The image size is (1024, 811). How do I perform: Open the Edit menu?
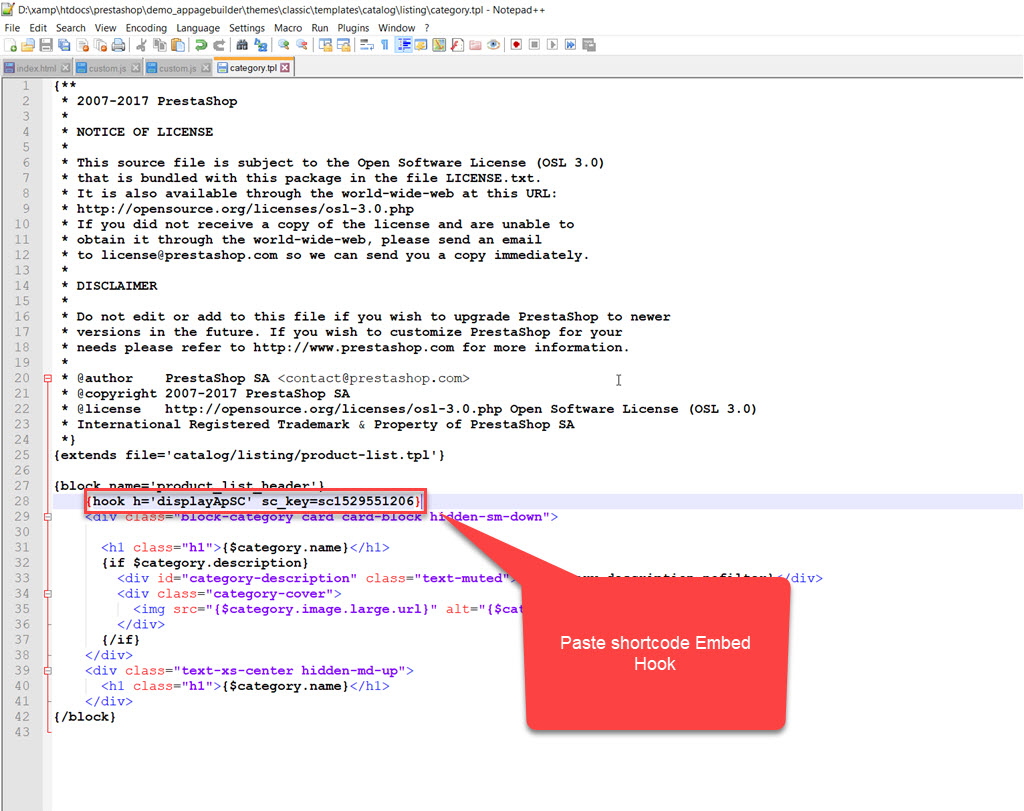(x=38, y=28)
